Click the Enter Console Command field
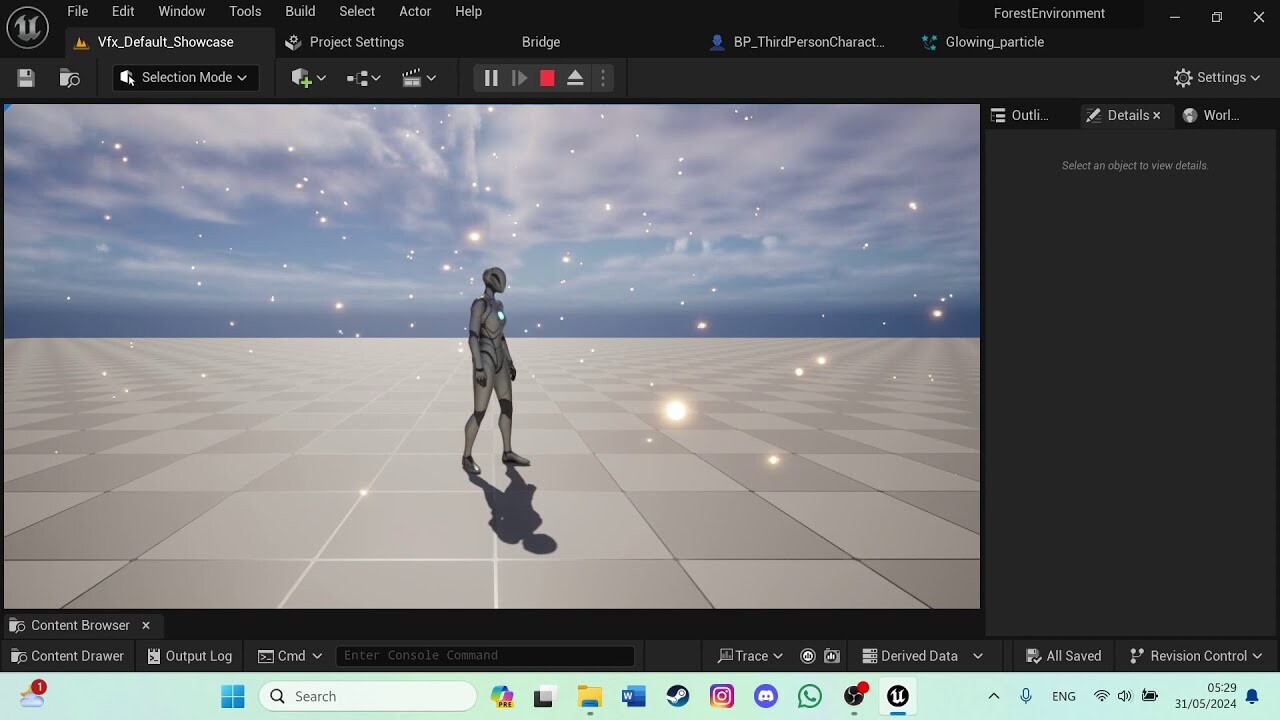1280x720 pixels. pos(485,655)
